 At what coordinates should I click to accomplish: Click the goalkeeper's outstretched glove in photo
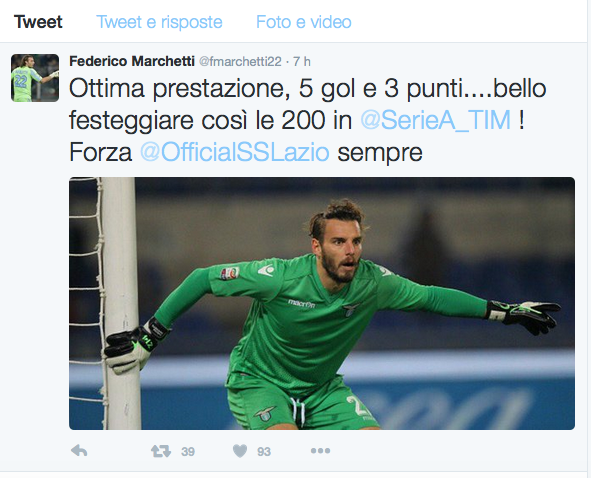coord(525,316)
